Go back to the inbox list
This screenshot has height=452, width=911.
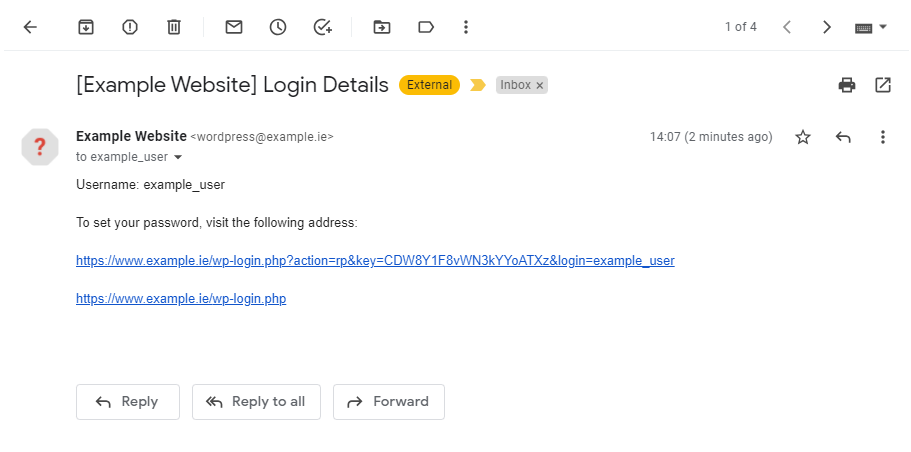coord(30,27)
